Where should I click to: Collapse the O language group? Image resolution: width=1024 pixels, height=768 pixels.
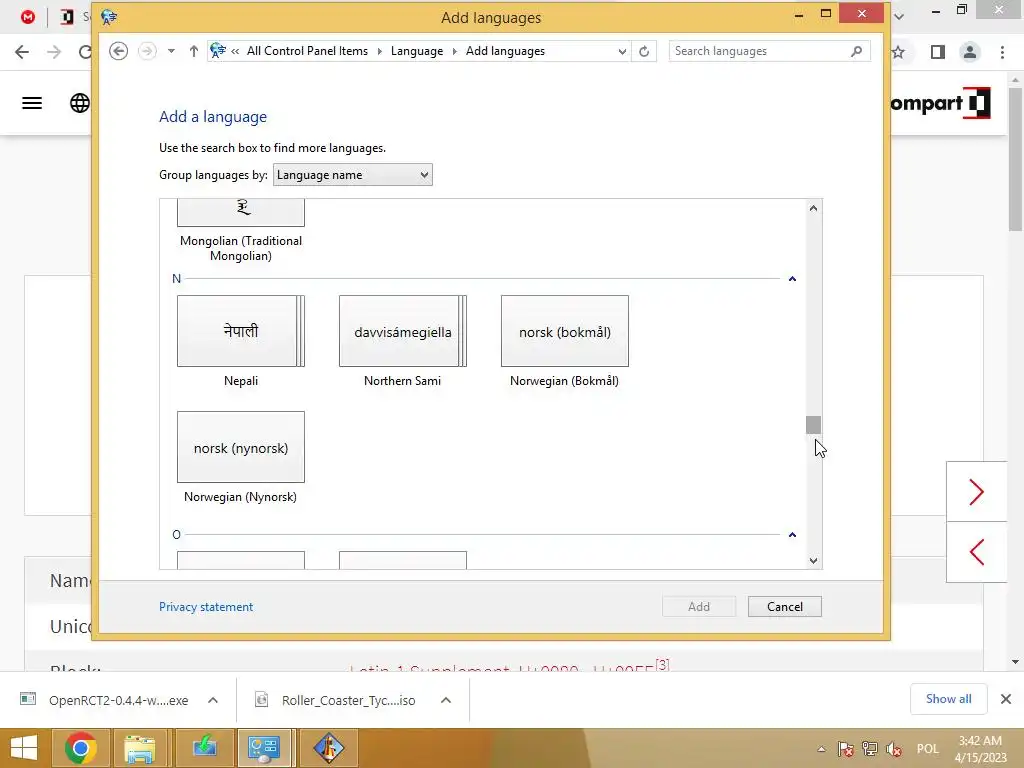[792, 535]
